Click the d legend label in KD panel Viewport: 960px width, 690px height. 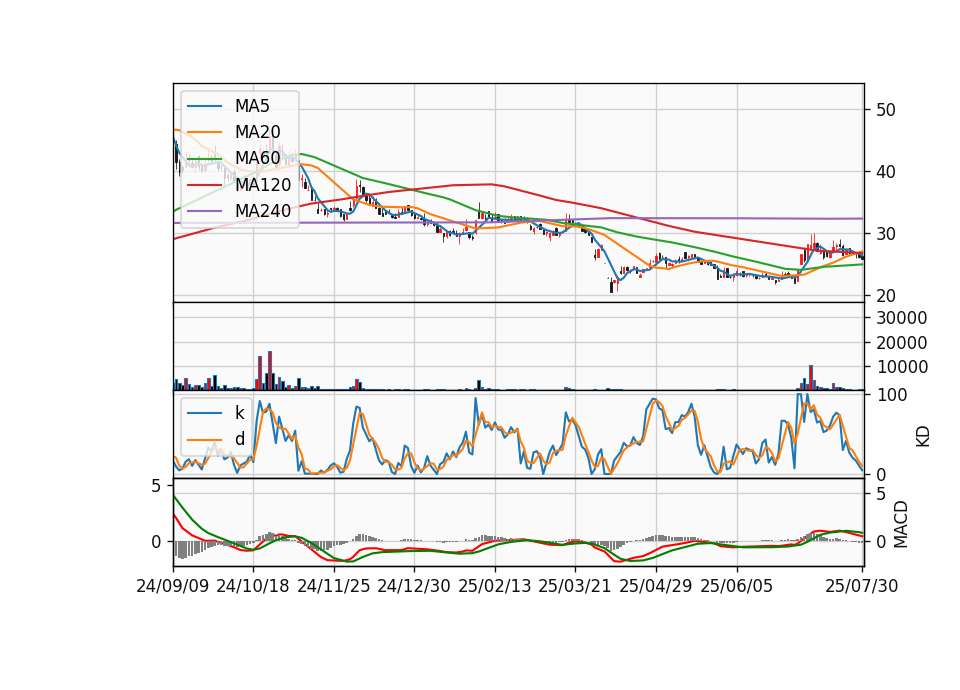(239, 439)
